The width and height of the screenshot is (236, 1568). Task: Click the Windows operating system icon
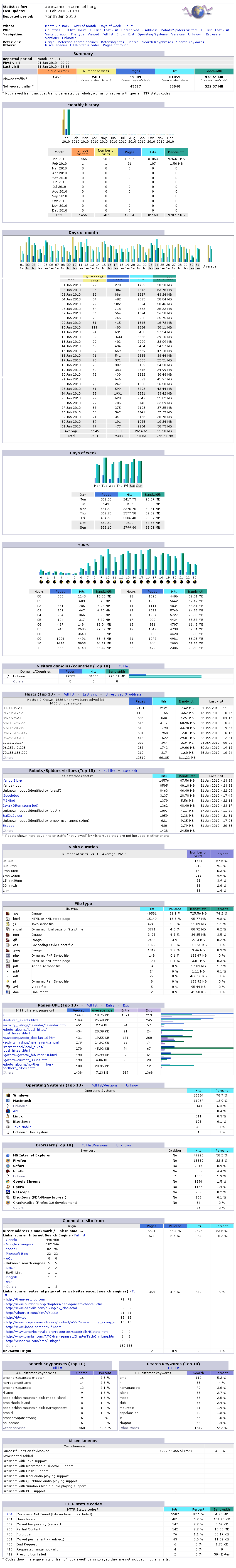coord(7,1095)
